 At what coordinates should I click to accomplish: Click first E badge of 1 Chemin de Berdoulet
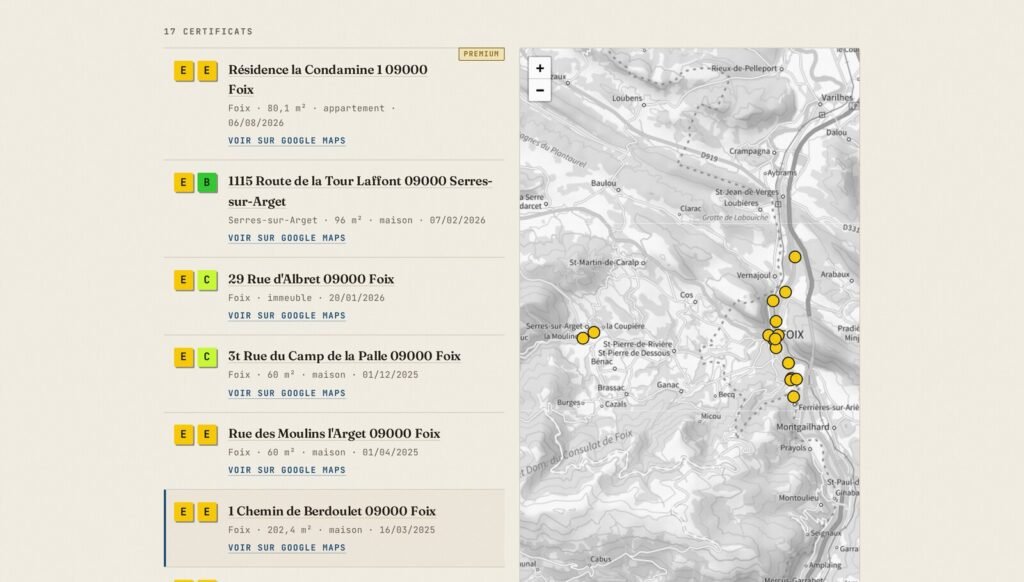(x=184, y=512)
